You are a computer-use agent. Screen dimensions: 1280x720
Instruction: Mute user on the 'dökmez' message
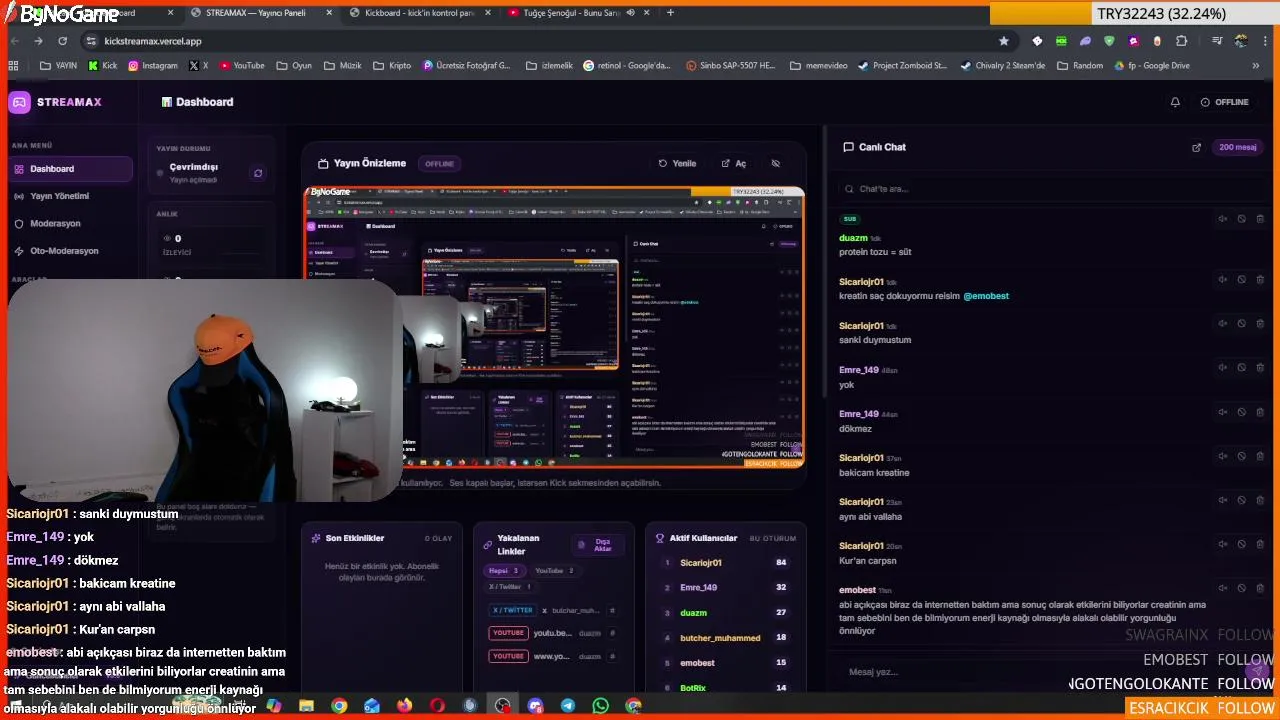(x=1222, y=411)
